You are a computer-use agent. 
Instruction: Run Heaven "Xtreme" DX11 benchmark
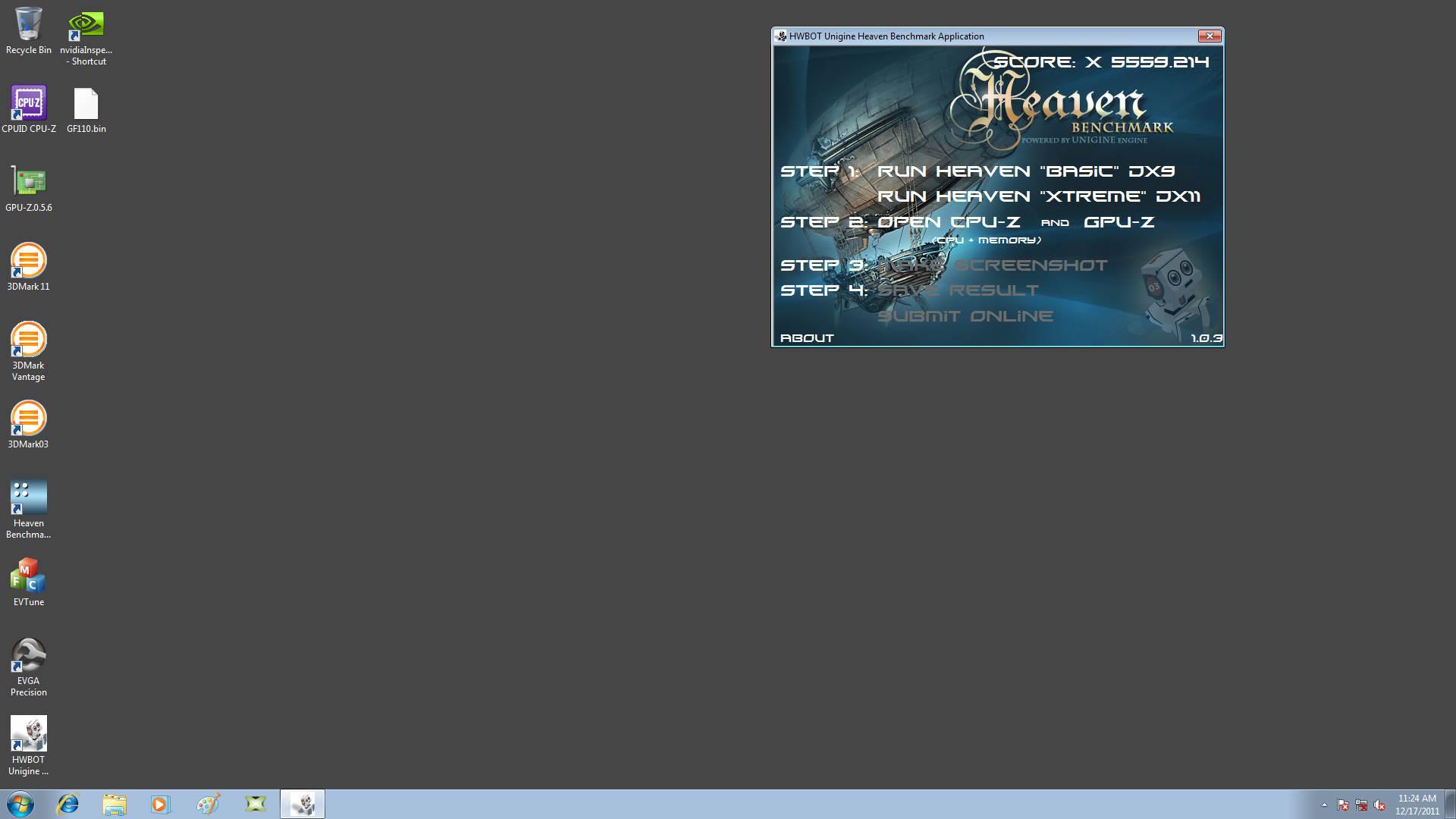tap(1039, 196)
